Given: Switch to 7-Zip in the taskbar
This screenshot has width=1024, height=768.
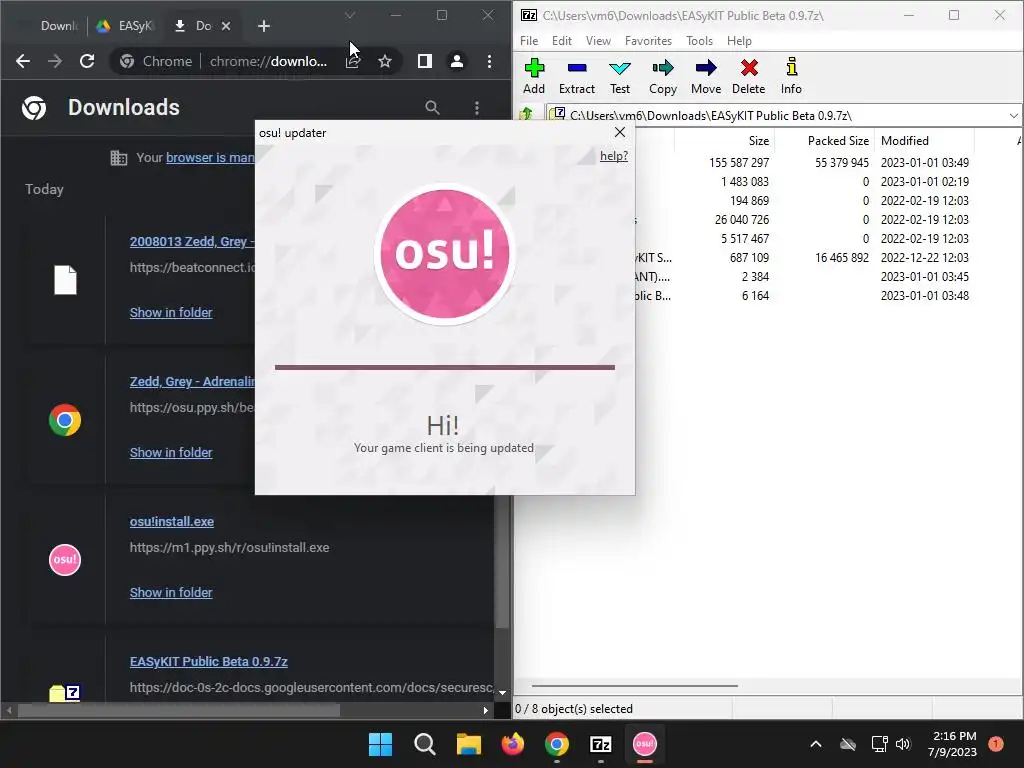Looking at the screenshot, I should [x=600, y=744].
